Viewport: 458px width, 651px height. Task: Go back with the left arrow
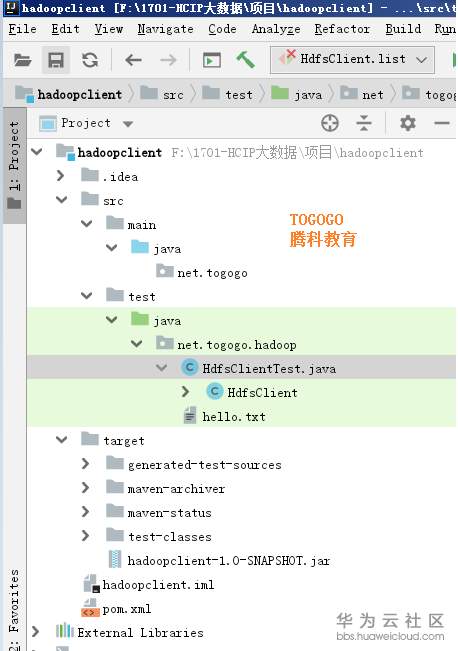tap(133, 60)
